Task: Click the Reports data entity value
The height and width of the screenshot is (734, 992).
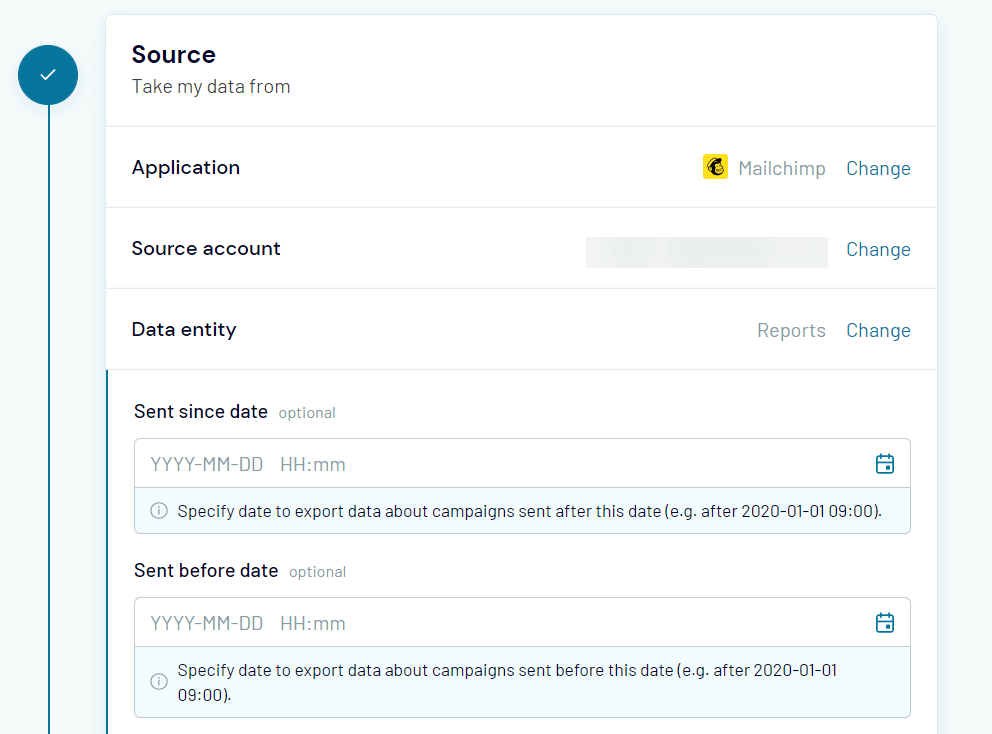Action: pos(791,330)
